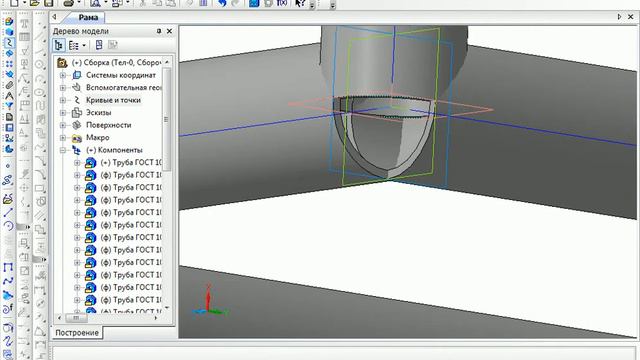The width and height of the screenshot is (640, 360).
Task: Open the tree display options dropdown
Action: click(84, 45)
